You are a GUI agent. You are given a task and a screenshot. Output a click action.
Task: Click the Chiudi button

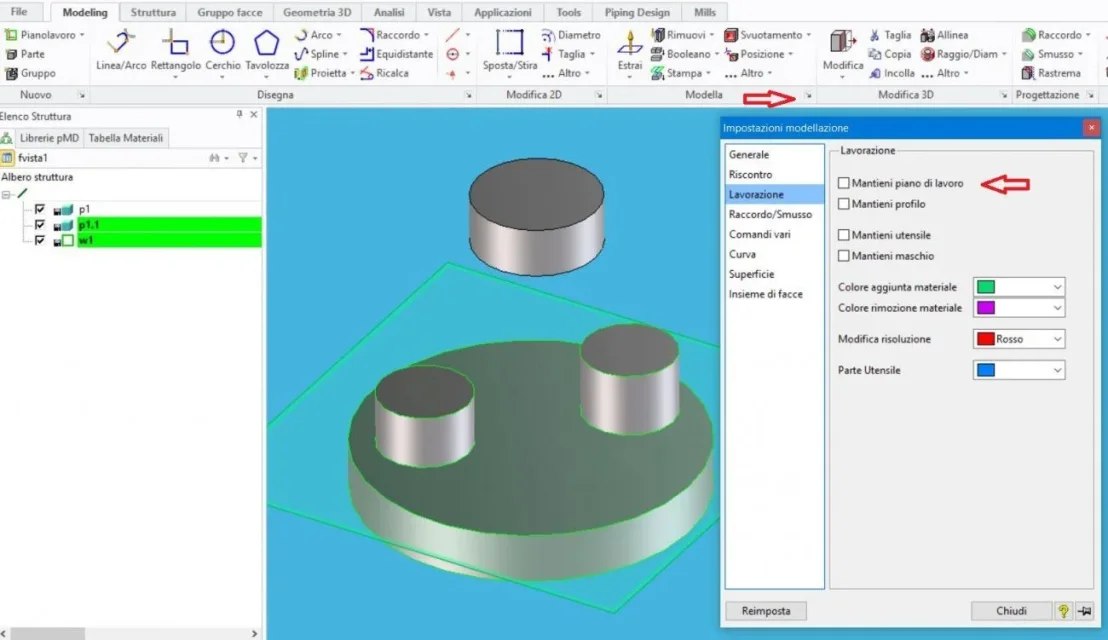pos(1011,610)
